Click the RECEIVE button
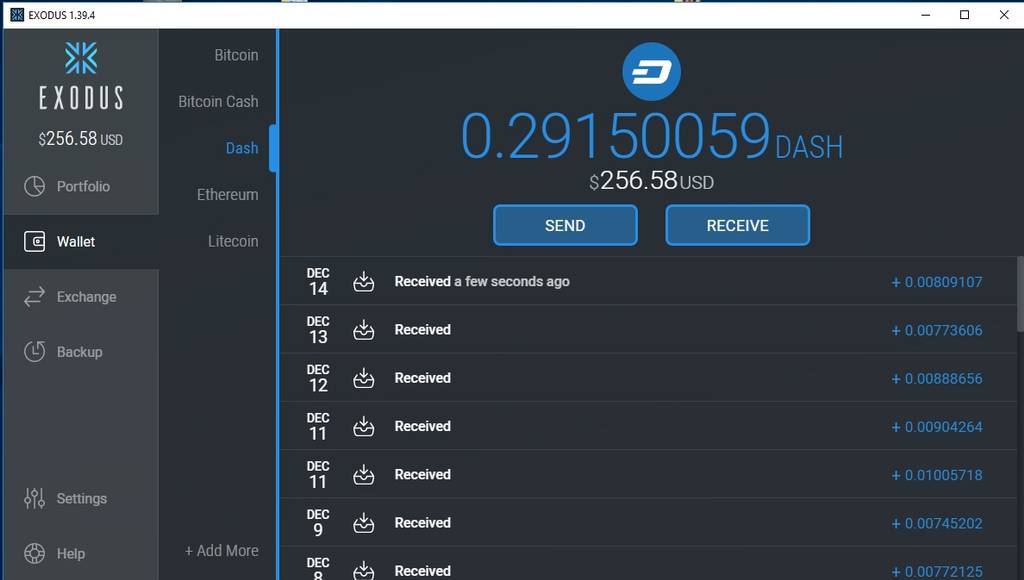1024x580 pixels. tap(737, 225)
